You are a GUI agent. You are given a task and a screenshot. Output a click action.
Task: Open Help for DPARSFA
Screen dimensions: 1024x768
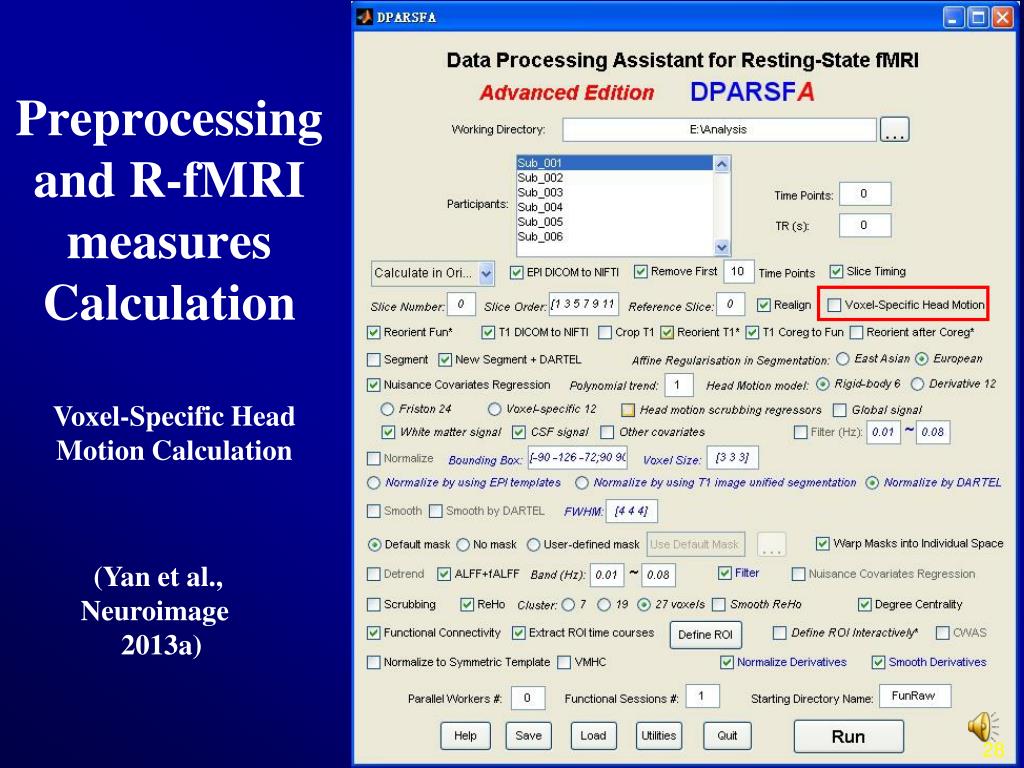465,736
